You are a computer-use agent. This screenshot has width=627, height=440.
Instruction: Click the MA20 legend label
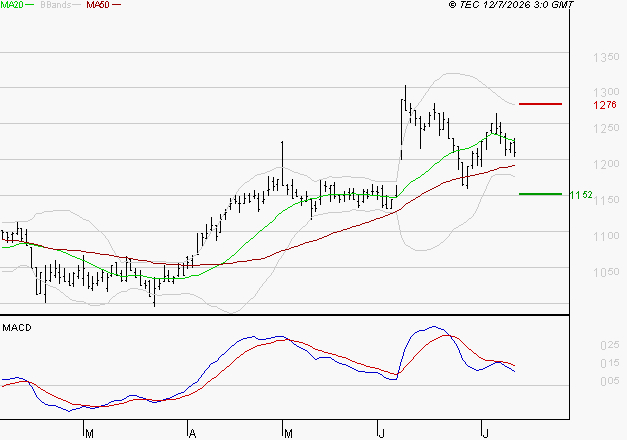[11, 5]
